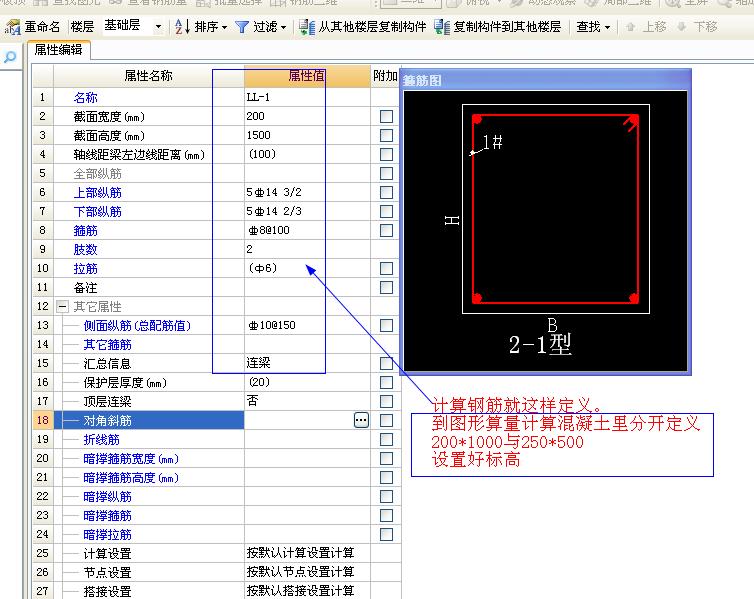
Task: Select the 暗撑纵筋 property label
Action: (x=107, y=497)
